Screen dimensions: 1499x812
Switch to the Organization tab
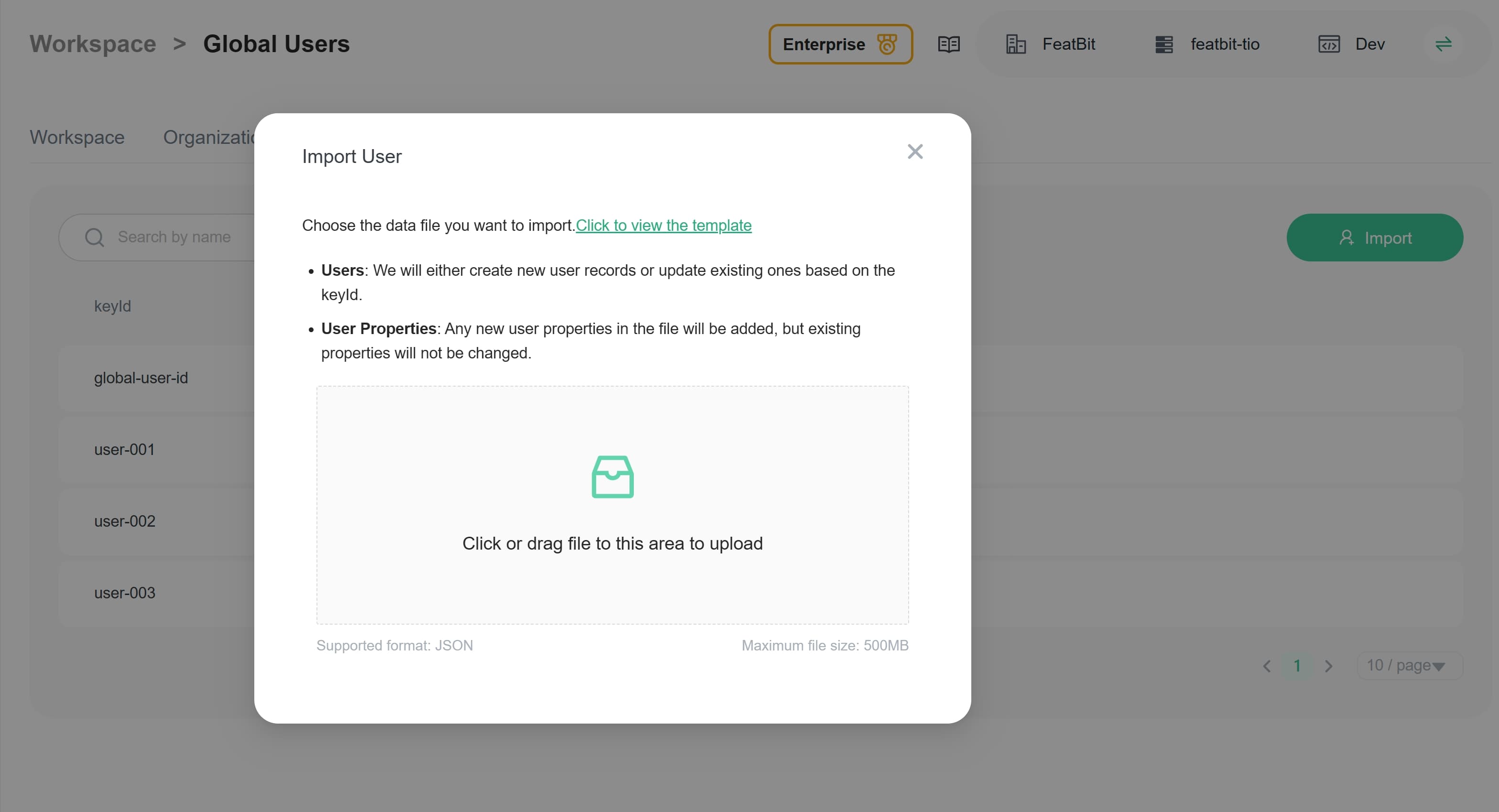click(x=208, y=137)
